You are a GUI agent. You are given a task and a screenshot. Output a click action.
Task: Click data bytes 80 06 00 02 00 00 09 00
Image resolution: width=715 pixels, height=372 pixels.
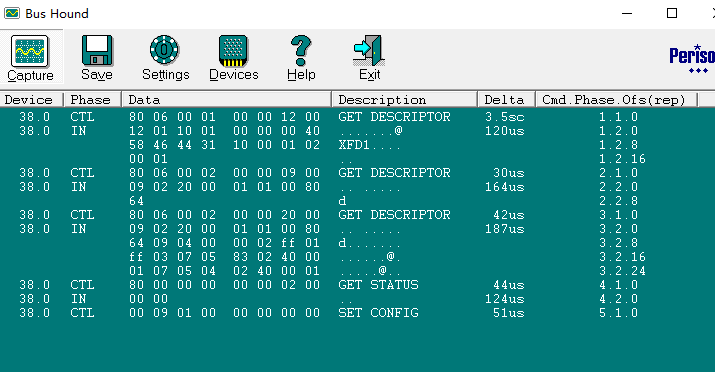[x=224, y=173]
